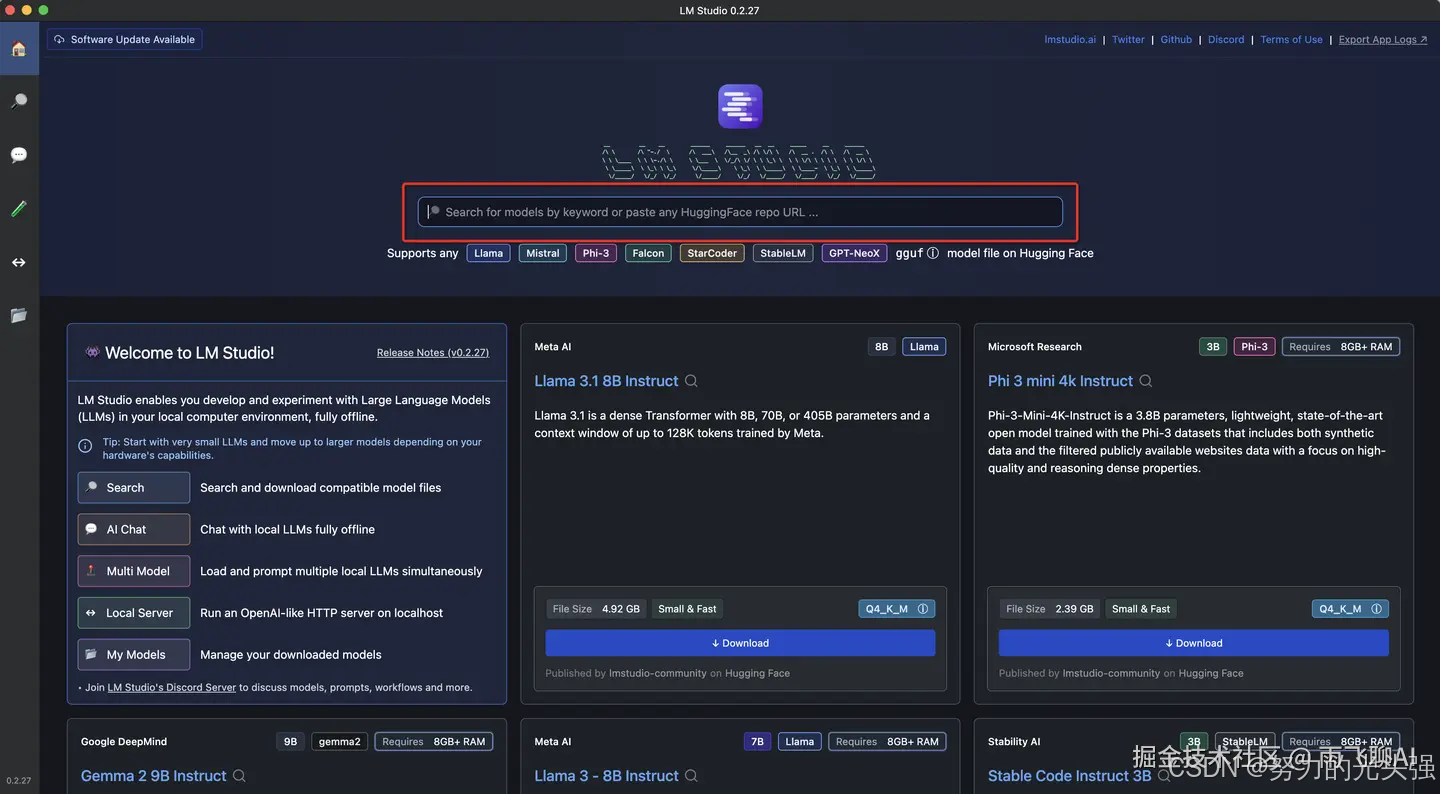Click the LM Studio purple logo
The width and height of the screenshot is (1440, 794).
740,106
